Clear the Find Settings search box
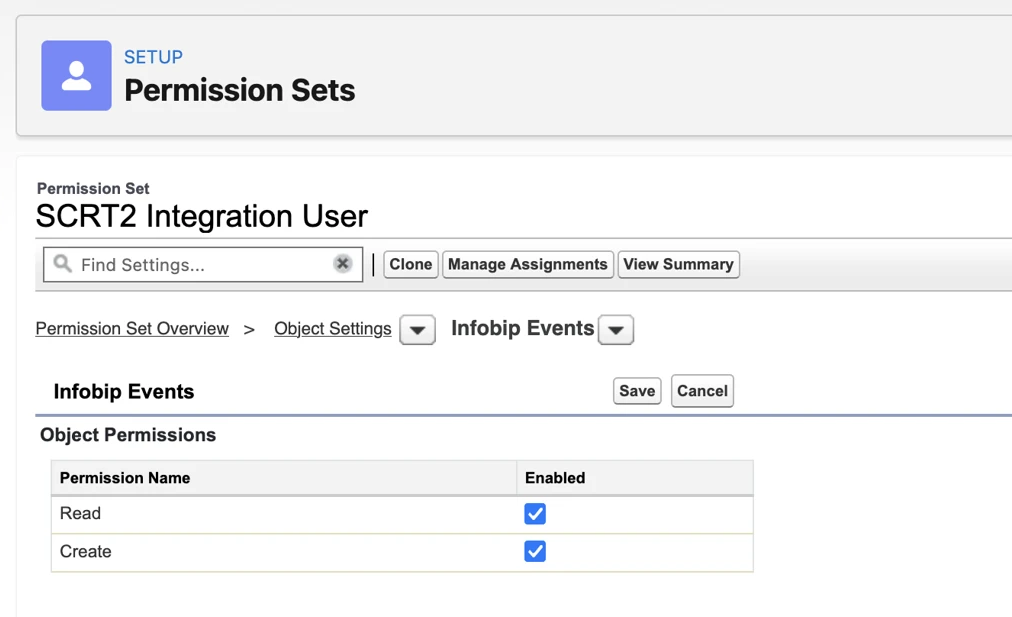Screen dimensions: 1012x617 [343, 263]
